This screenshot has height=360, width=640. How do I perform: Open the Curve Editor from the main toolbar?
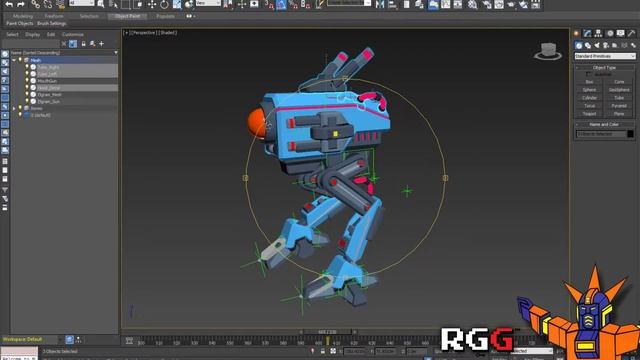[446, 4]
